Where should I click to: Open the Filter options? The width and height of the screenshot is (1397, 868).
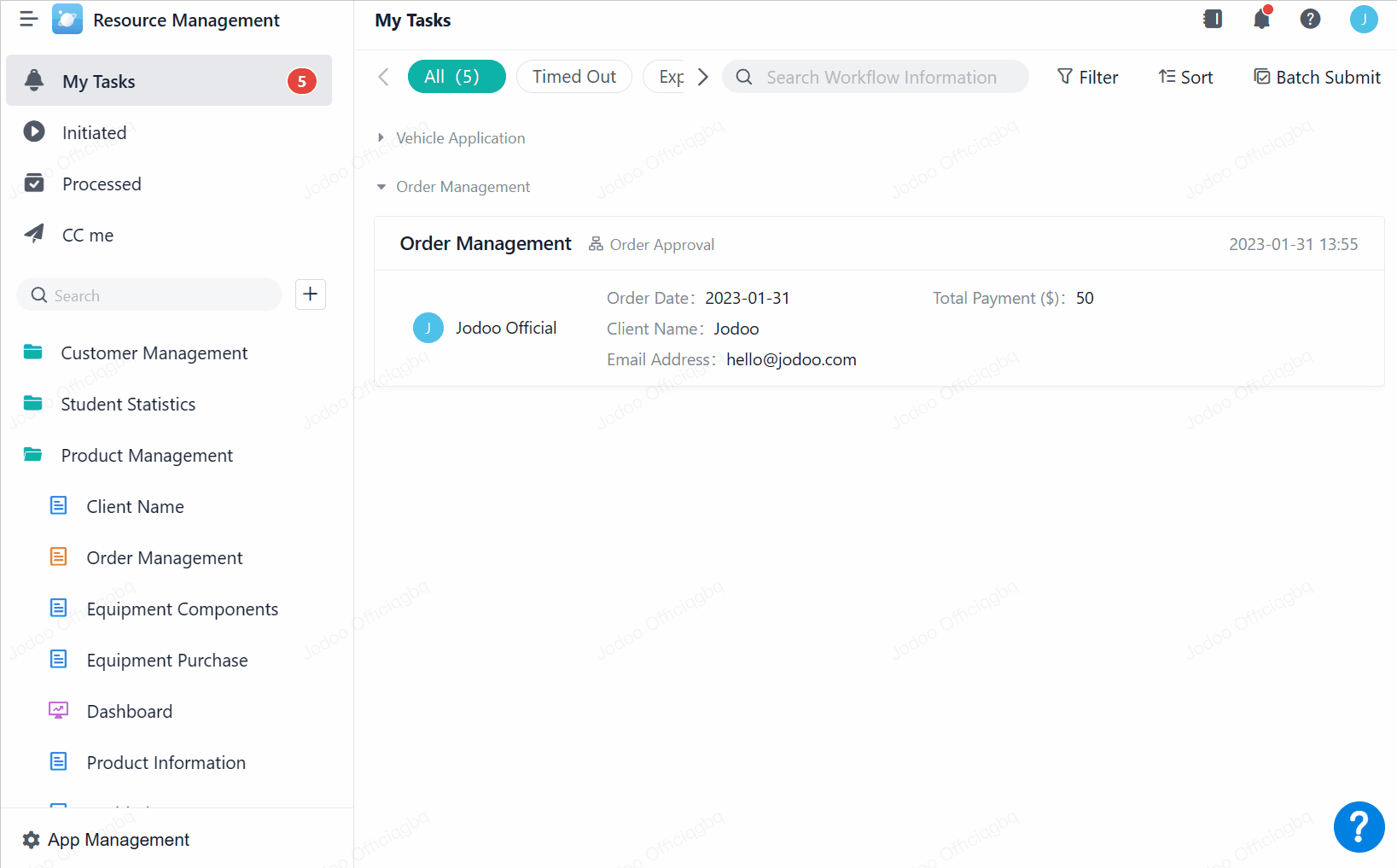(x=1087, y=78)
